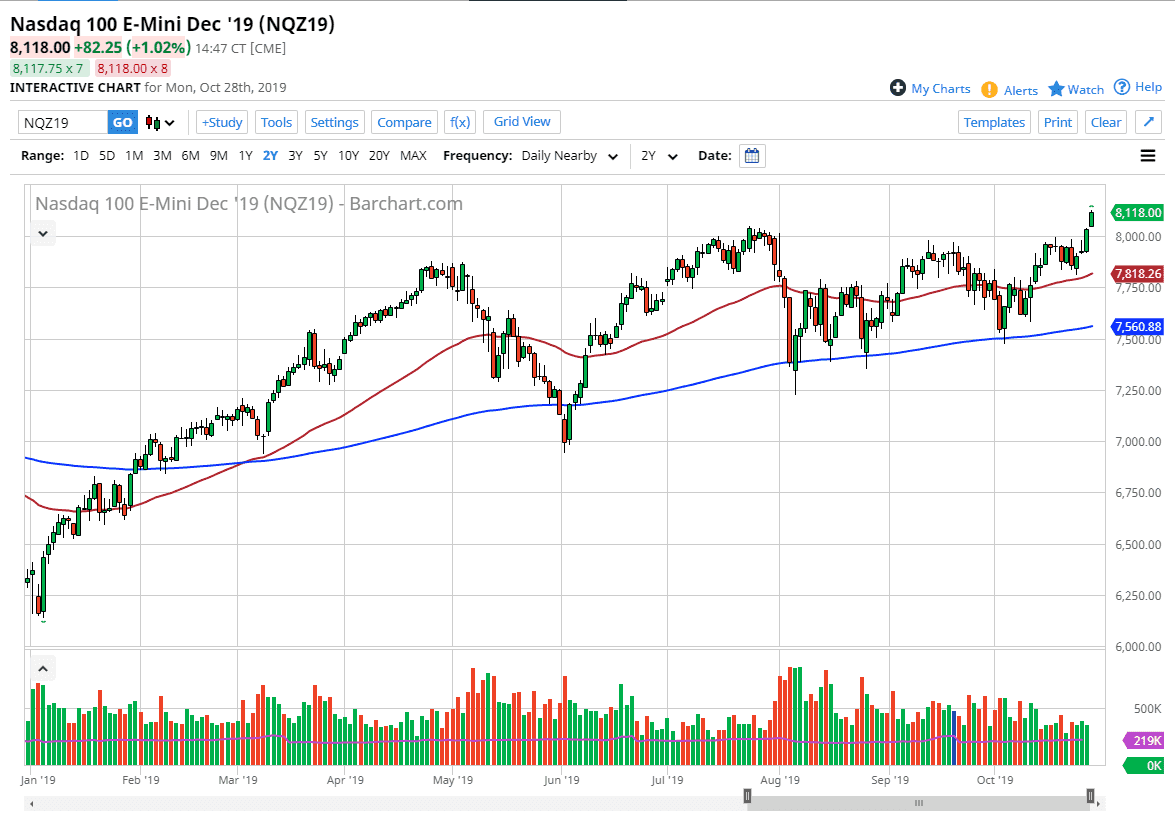The width and height of the screenshot is (1175, 813).
Task: Clear the chart with Clear button
Action: click(x=1105, y=121)
